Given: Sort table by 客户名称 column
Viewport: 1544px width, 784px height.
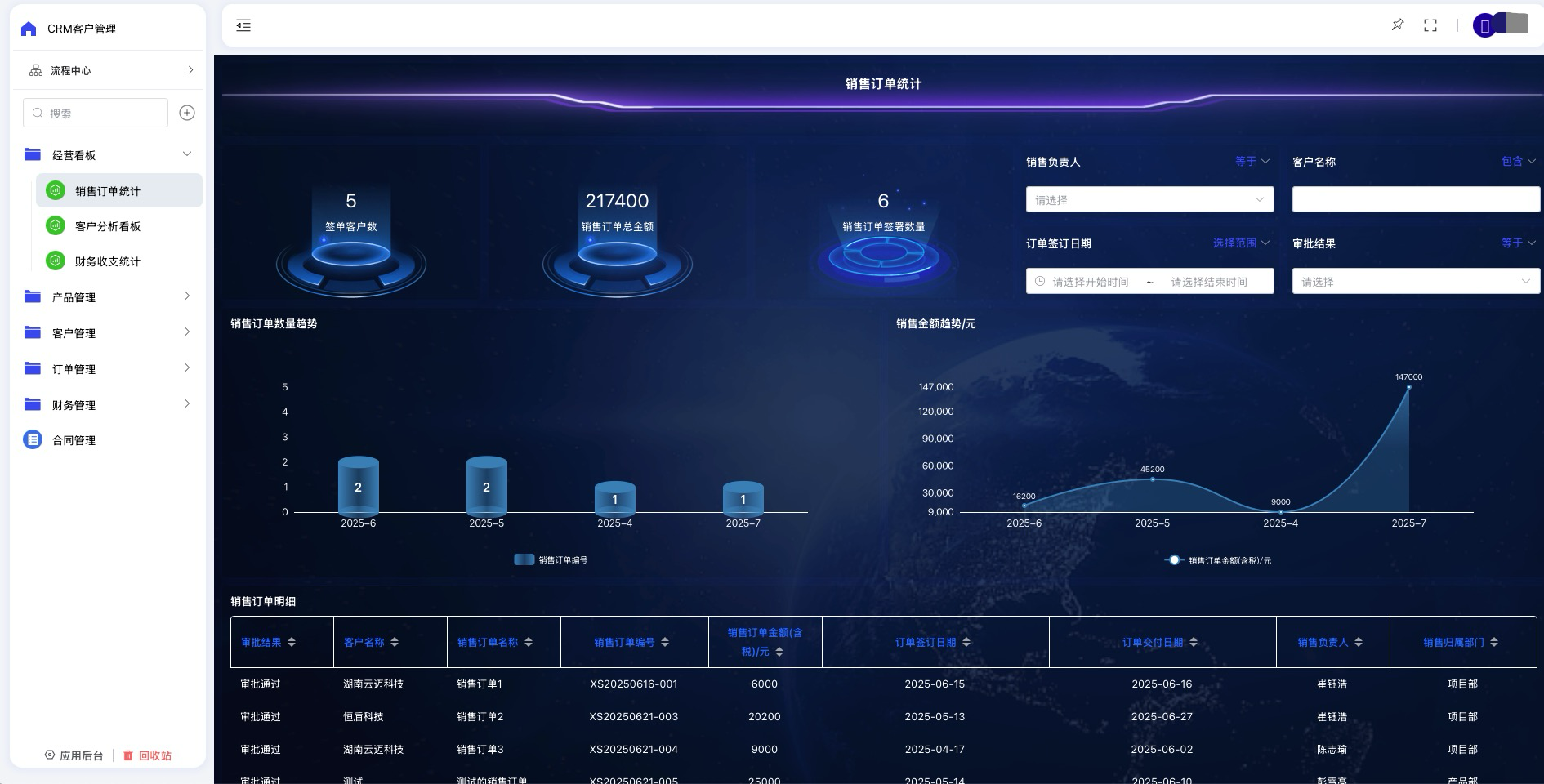Looking at the screenshot, I should click(395, 642).
